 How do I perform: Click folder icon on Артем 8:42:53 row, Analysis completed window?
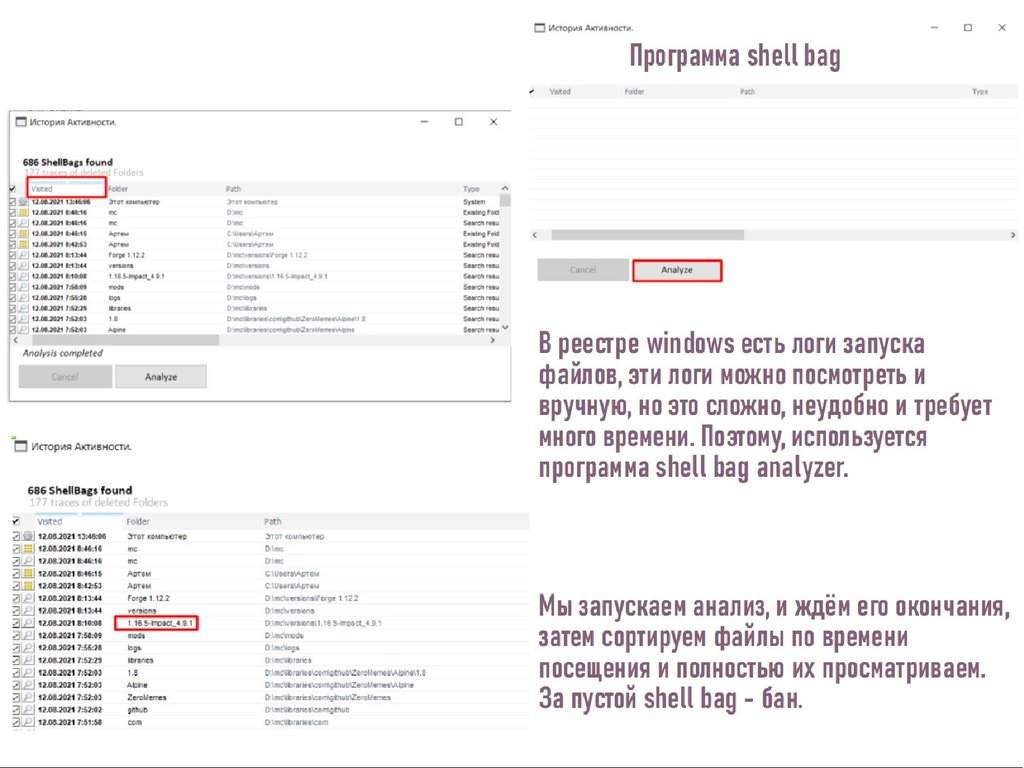tap(24, 244)
